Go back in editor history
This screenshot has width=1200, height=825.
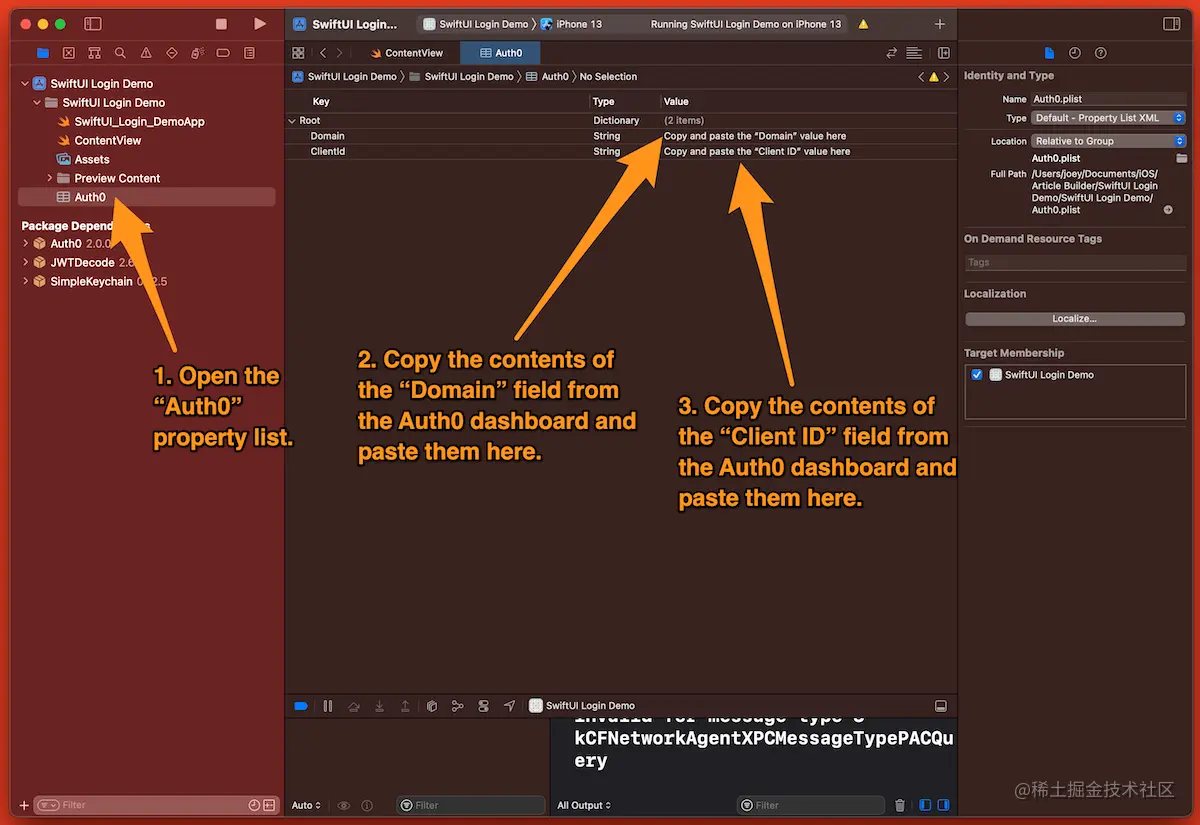click(323, 52)
